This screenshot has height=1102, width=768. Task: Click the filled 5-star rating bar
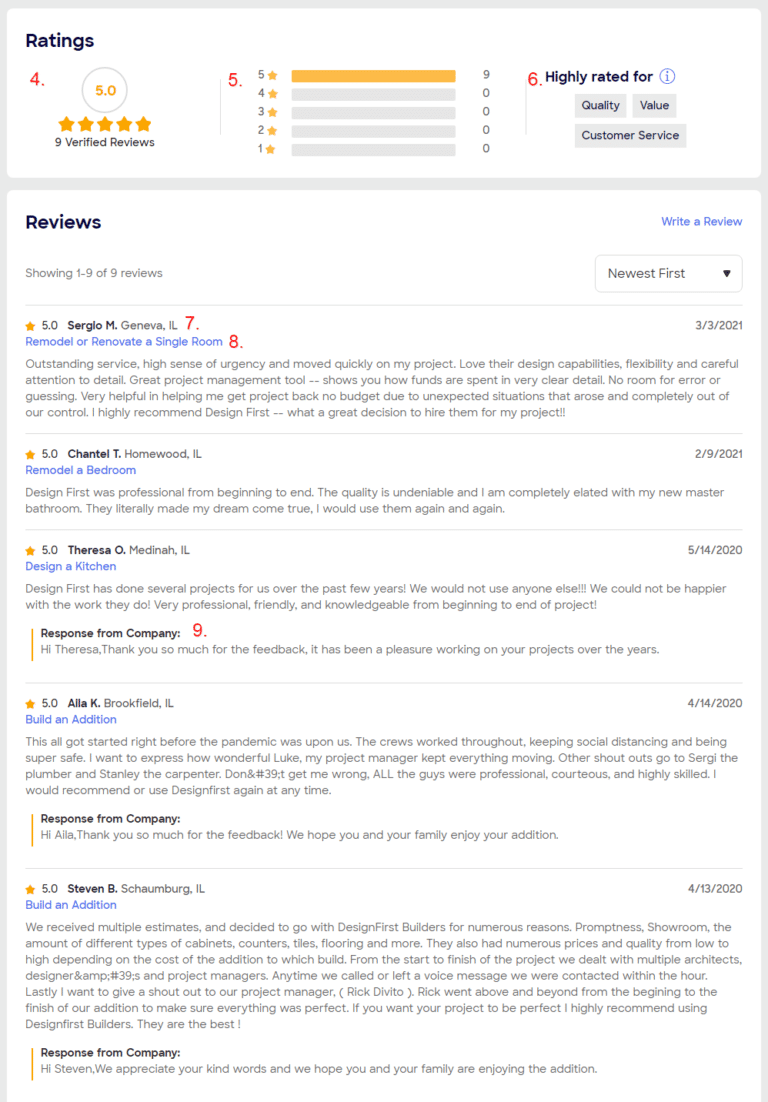pos(373,74)
